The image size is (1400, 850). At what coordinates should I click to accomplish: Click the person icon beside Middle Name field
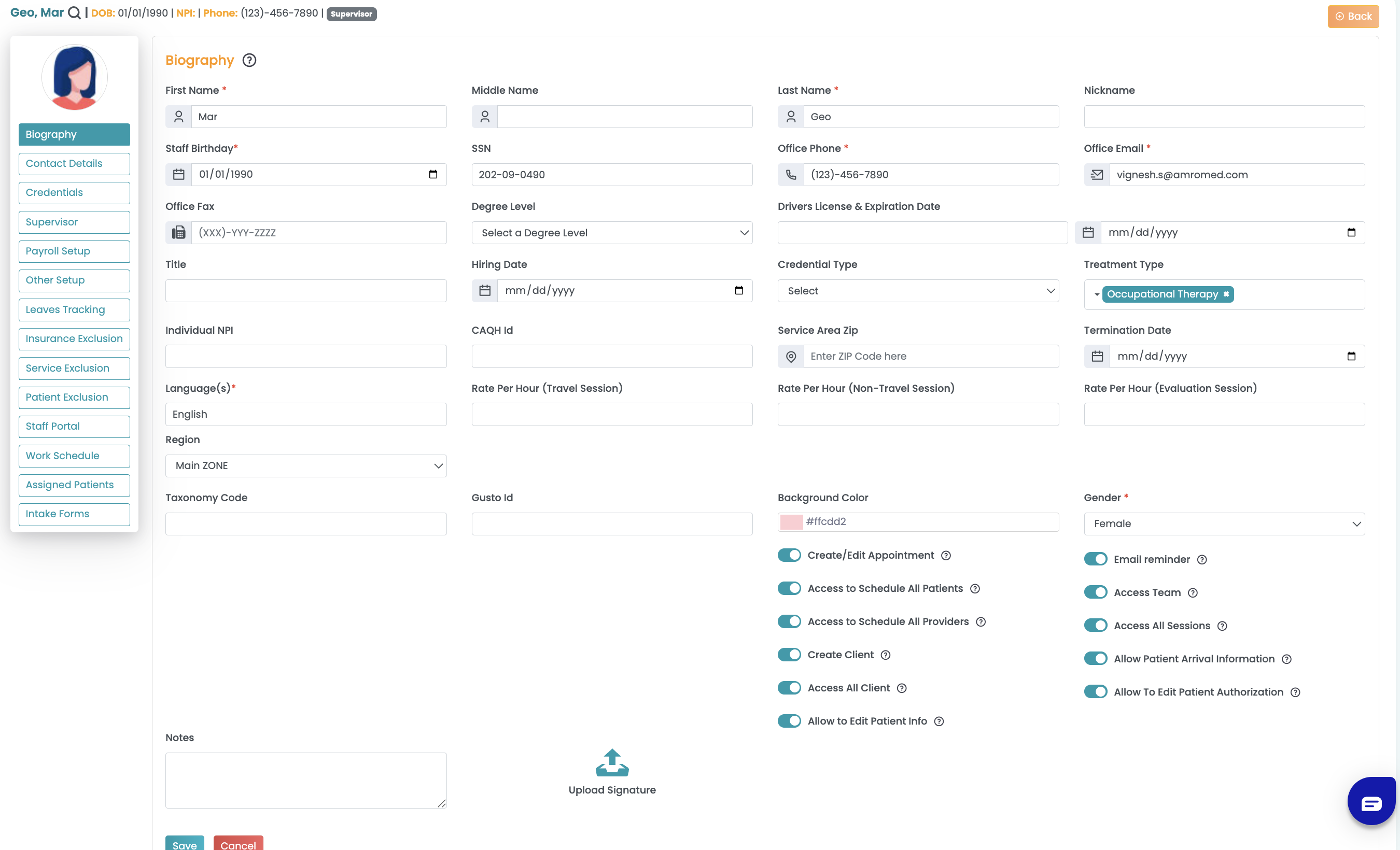pos(485,117)
